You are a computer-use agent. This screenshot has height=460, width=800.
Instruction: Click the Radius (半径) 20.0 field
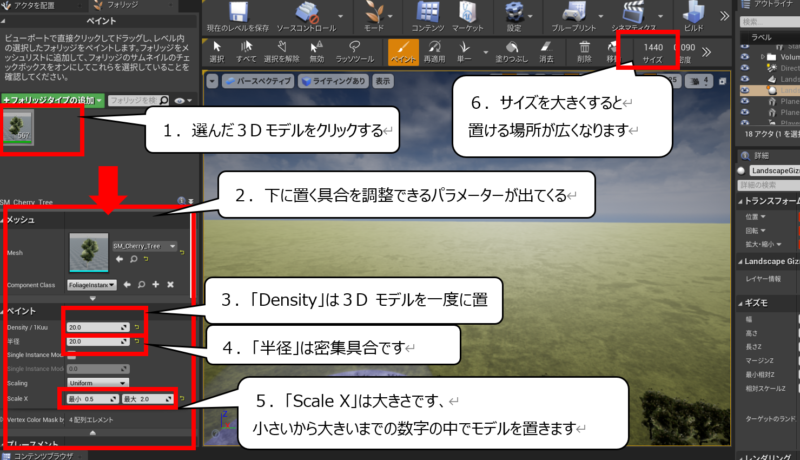pos(98,341)
